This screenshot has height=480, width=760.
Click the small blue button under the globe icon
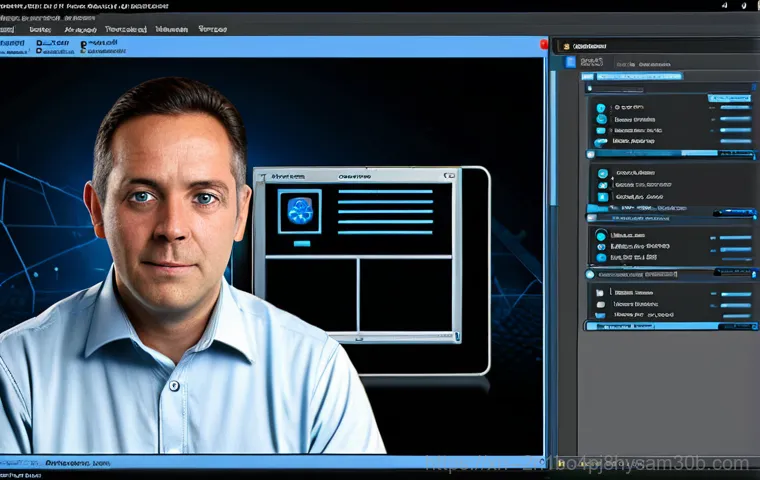click(x=301, y=243)
